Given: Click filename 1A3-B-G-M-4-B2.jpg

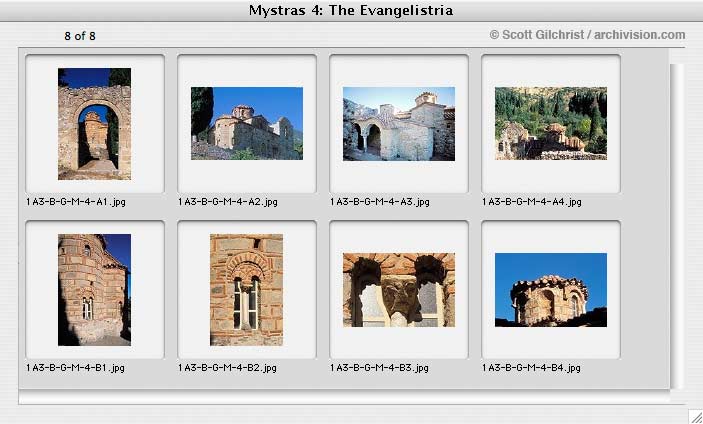Looking at the screenshot, I should point(227,368).
